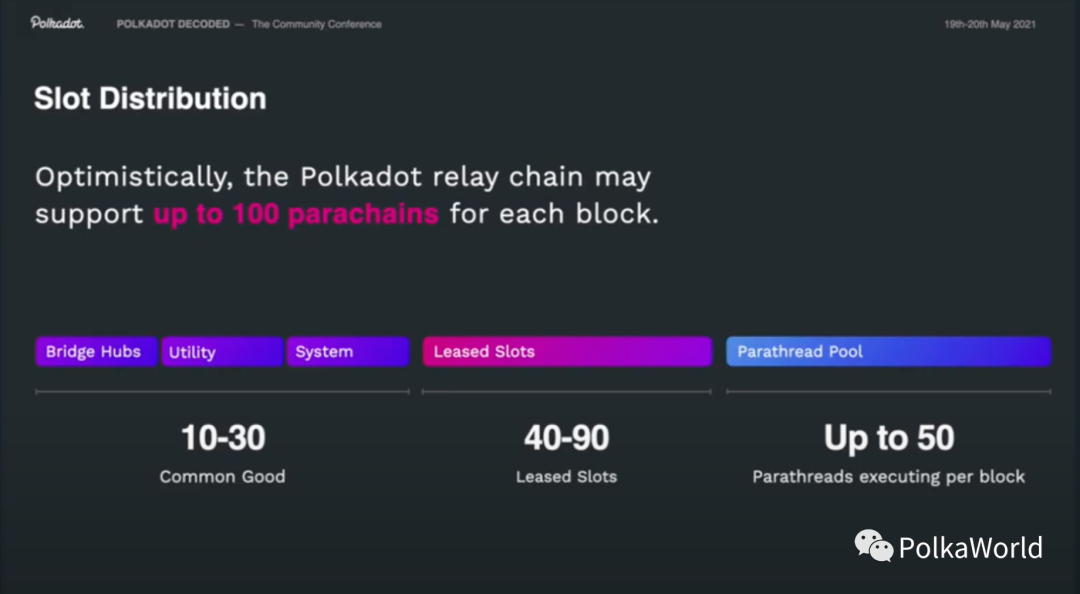Select the System purple label

(x=347, y=352)
